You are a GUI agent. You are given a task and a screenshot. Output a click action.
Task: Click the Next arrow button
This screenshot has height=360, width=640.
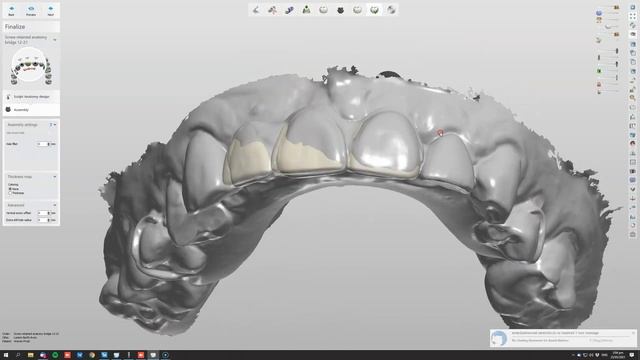click(x=51, y=11)
